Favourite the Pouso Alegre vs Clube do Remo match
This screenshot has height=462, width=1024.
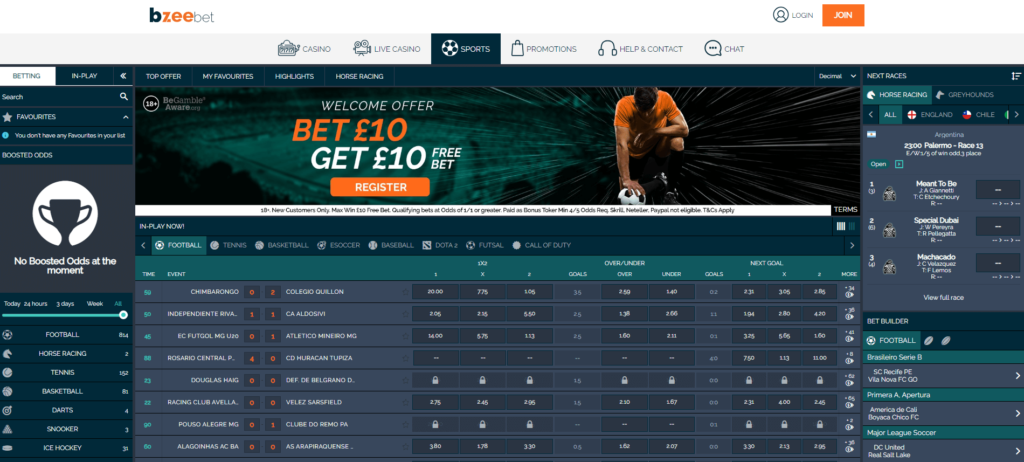(406, 424)
